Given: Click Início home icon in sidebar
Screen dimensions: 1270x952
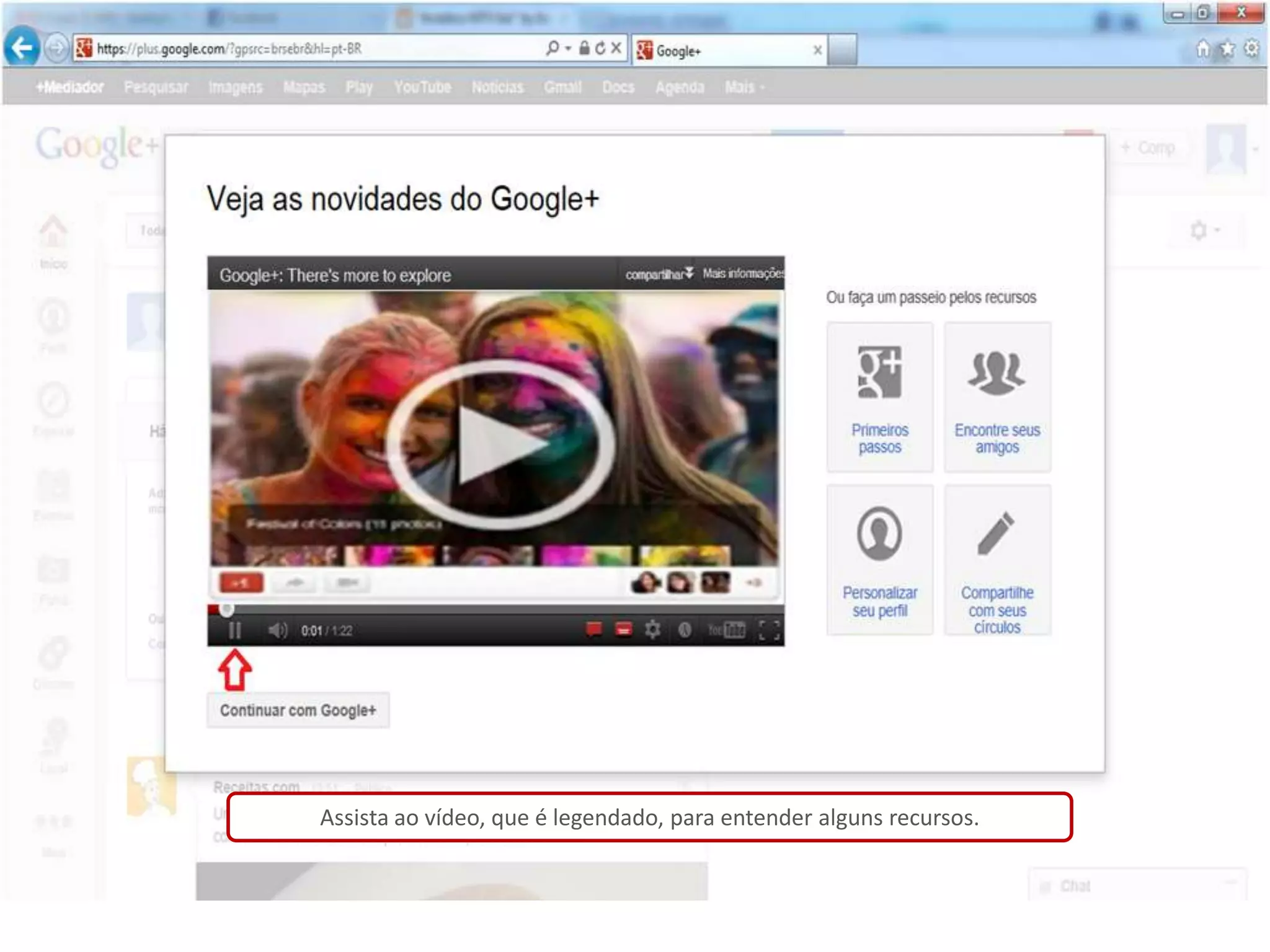Looking at the screenshot, I should [53, 242].
